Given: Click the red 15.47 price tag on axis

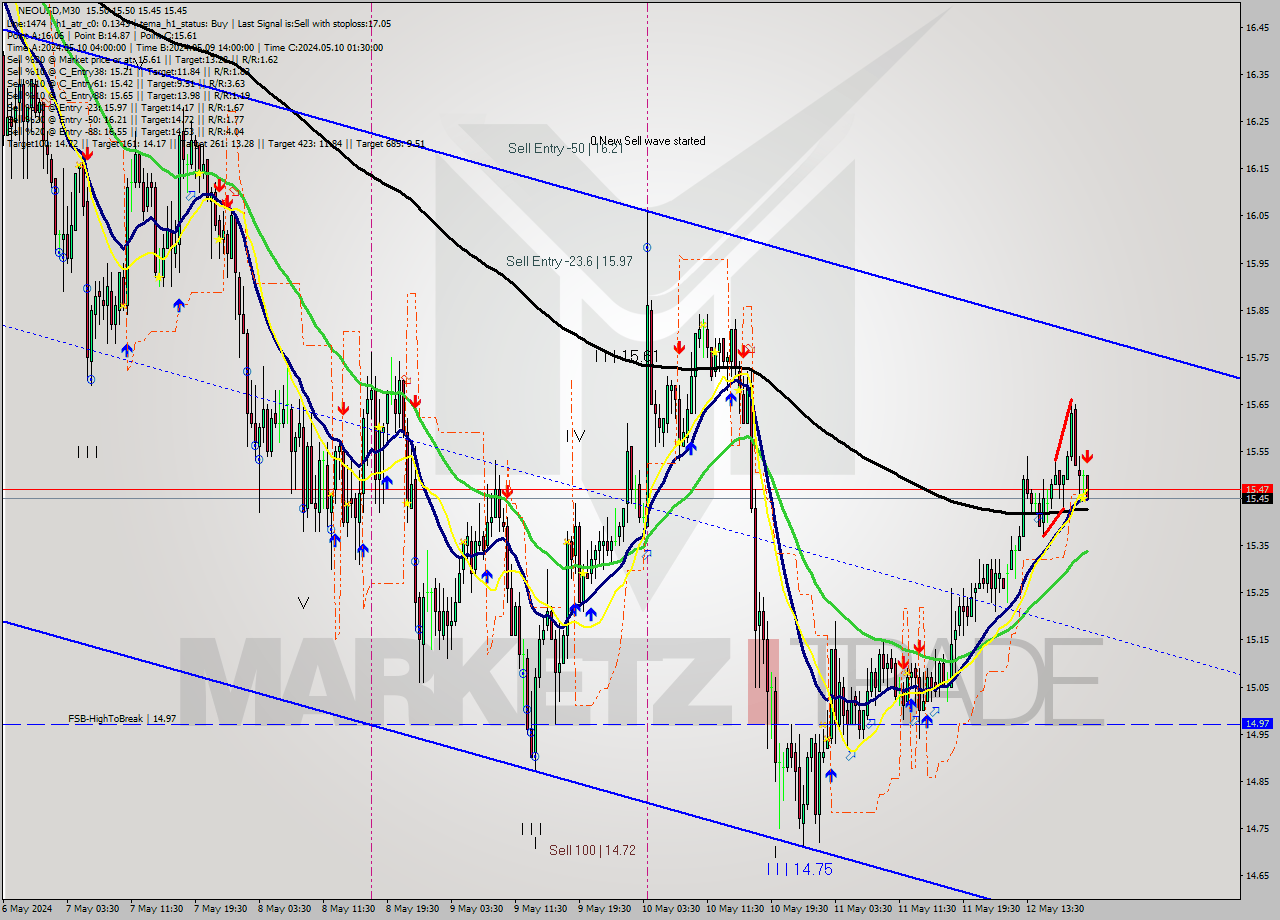Looking at the screenshot, I should point(1257,489).
